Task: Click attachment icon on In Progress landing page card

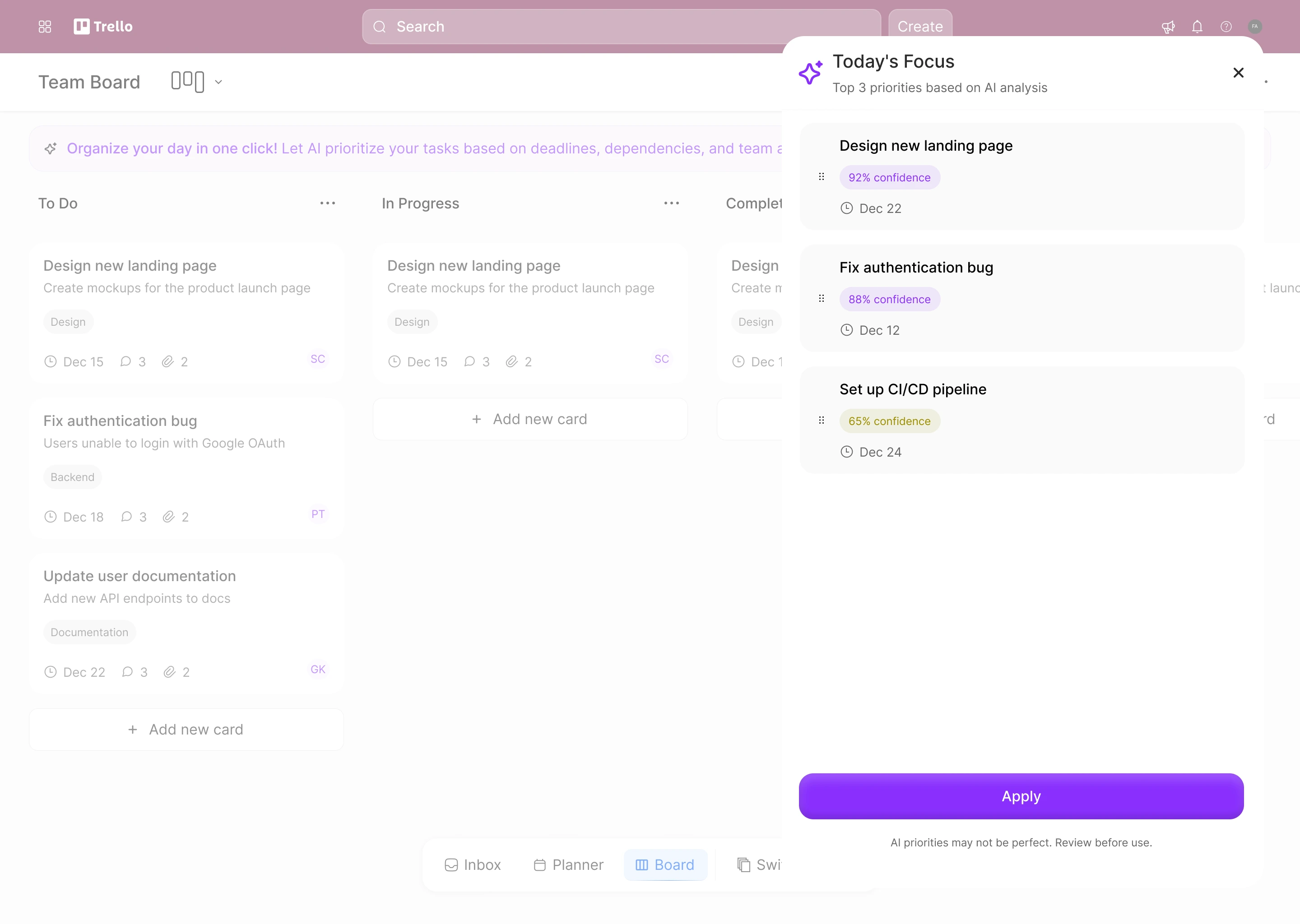Action: click(x=512, y=361)
